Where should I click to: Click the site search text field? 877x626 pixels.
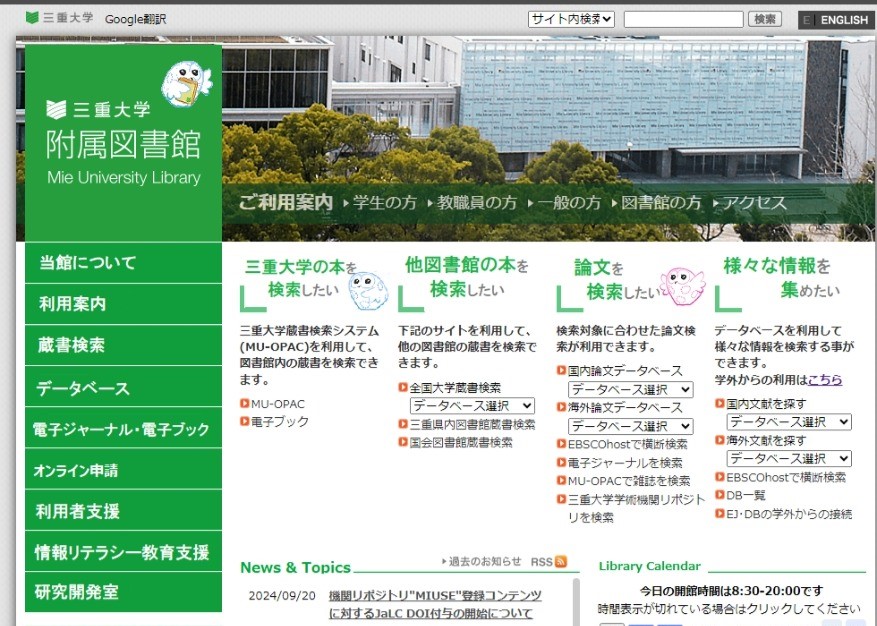pyautogui.click(x=683, y=19)
